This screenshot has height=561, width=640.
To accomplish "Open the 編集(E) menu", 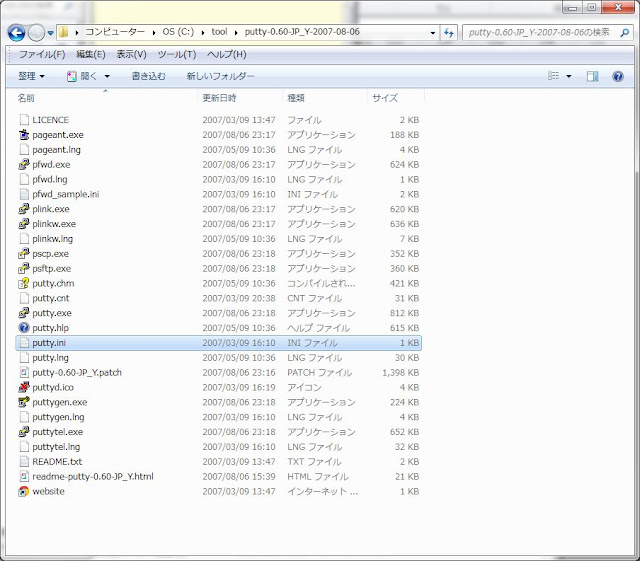I will coord(91,54).
